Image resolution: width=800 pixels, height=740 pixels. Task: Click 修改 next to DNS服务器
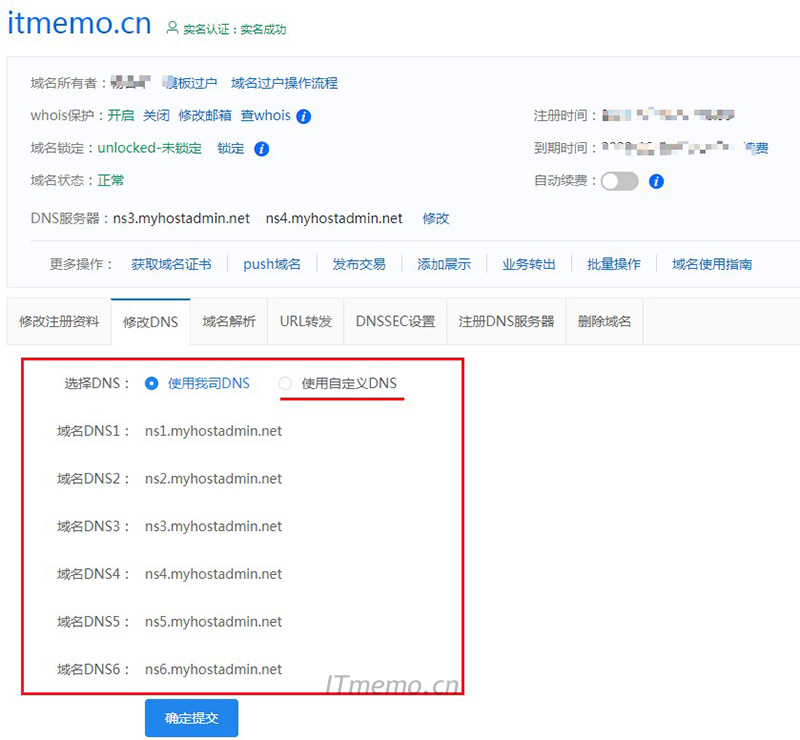[x=435, y=218]
